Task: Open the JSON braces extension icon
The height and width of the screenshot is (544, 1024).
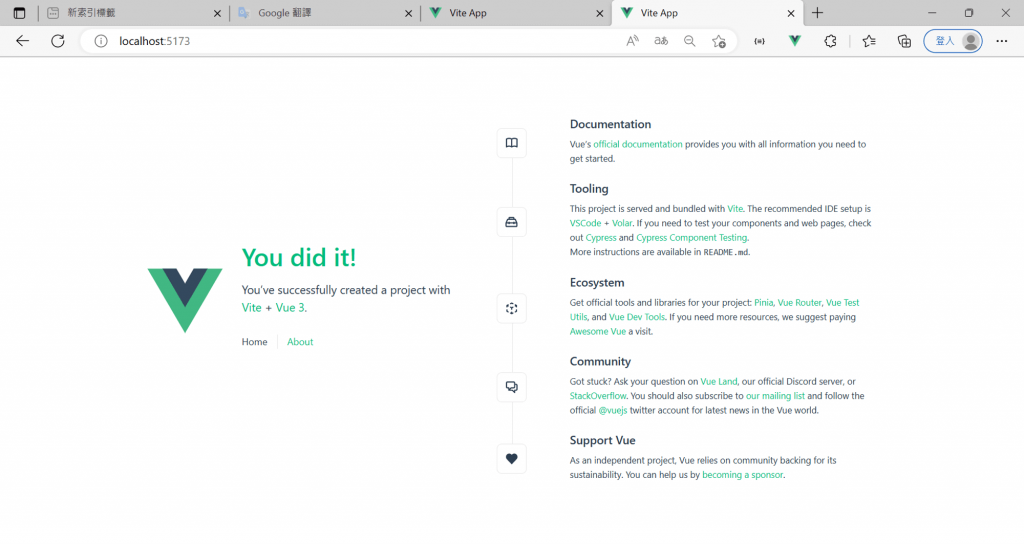Action: pyautogui.click(x=760, y=41)
